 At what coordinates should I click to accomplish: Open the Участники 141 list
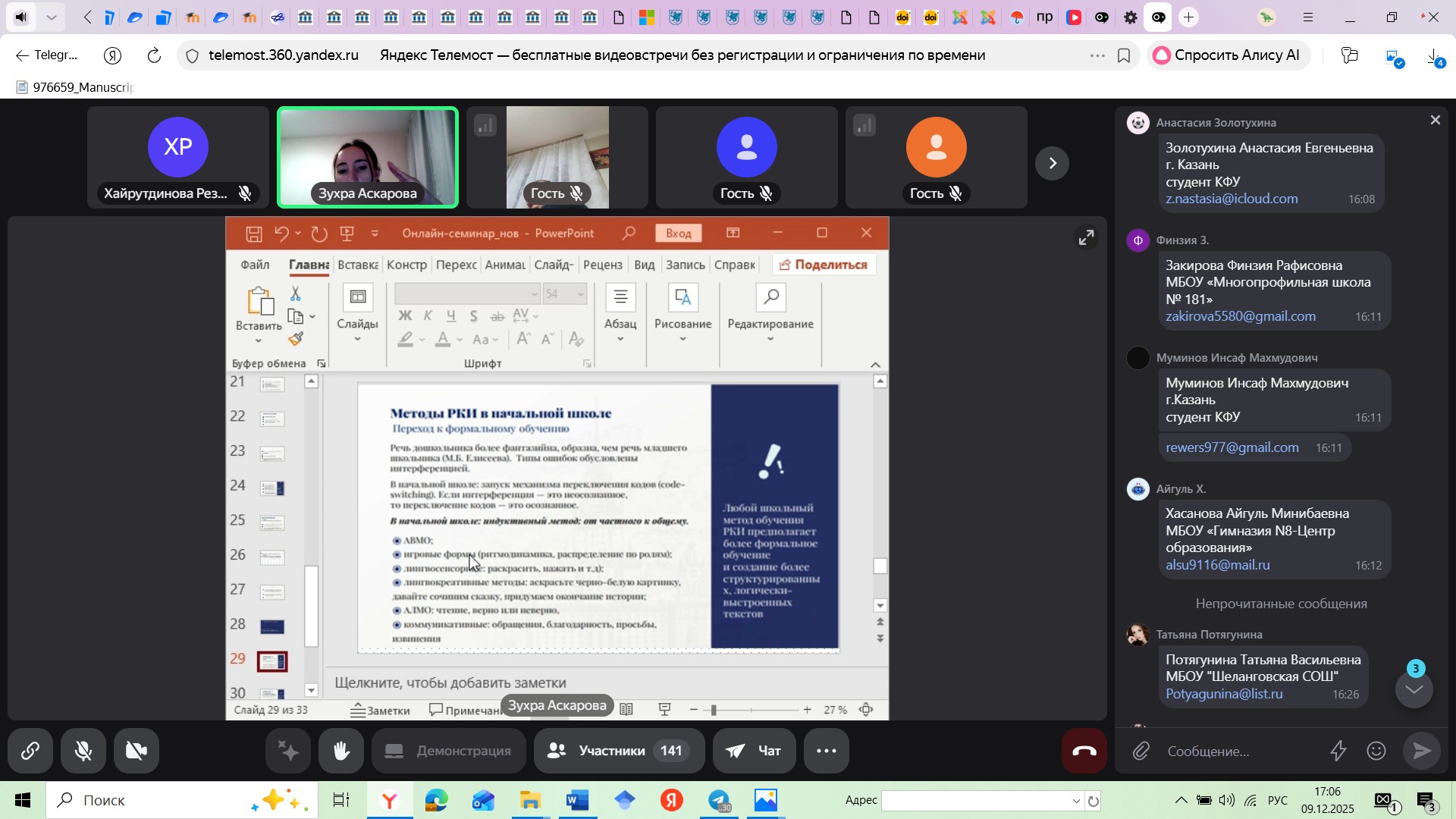tap(619, 751)
